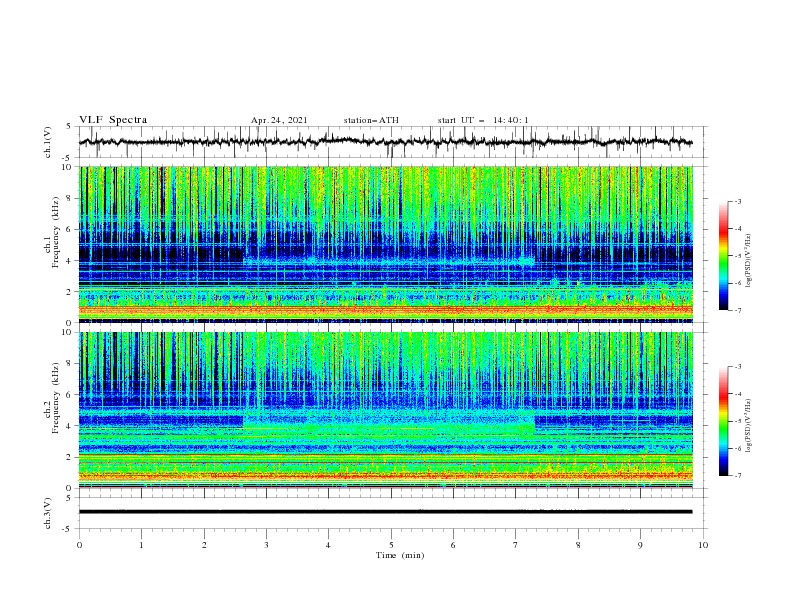Click the "-5" tick on ch.3(V) axis
The width and height of the screenshot is (792, 612).
tap(67, 529)
